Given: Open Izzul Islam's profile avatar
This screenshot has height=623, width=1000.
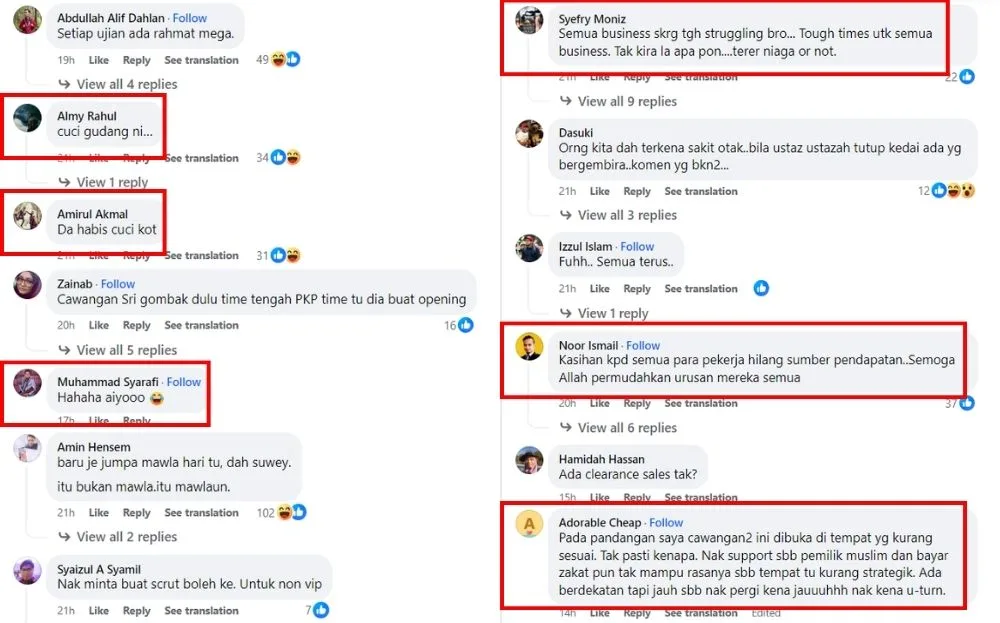Looking at the screenshot, I should 529,248.
